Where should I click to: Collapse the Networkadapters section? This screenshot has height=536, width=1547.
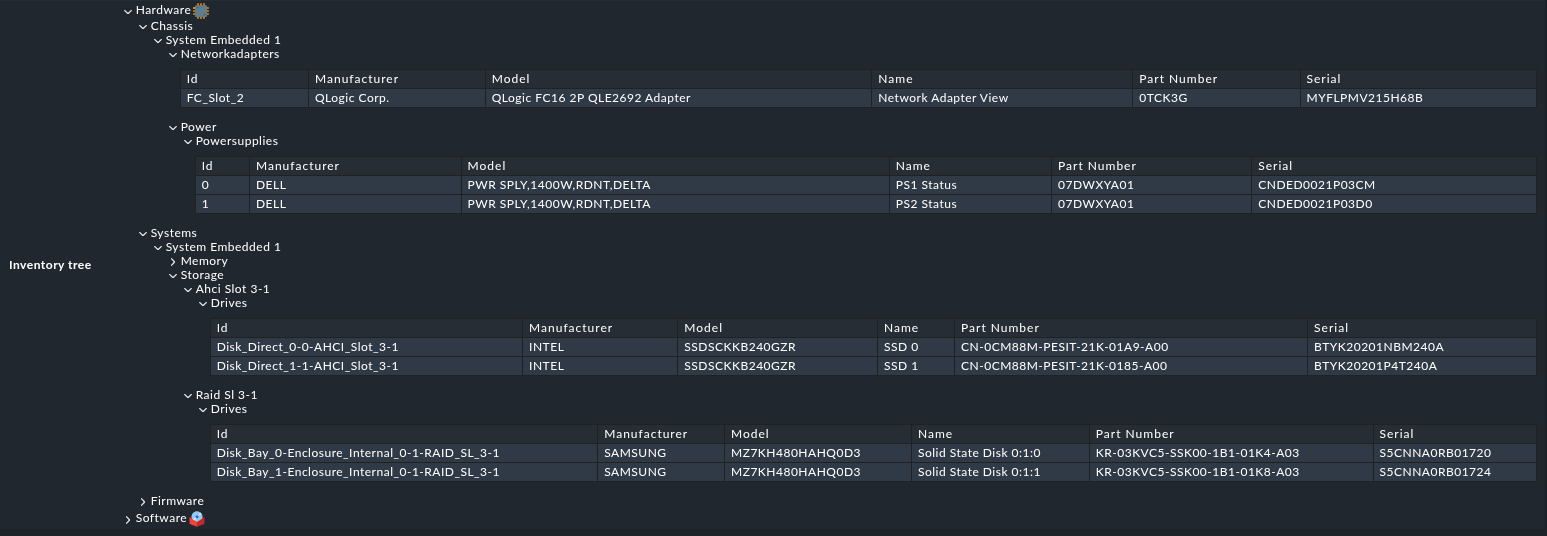coord(173,55)
